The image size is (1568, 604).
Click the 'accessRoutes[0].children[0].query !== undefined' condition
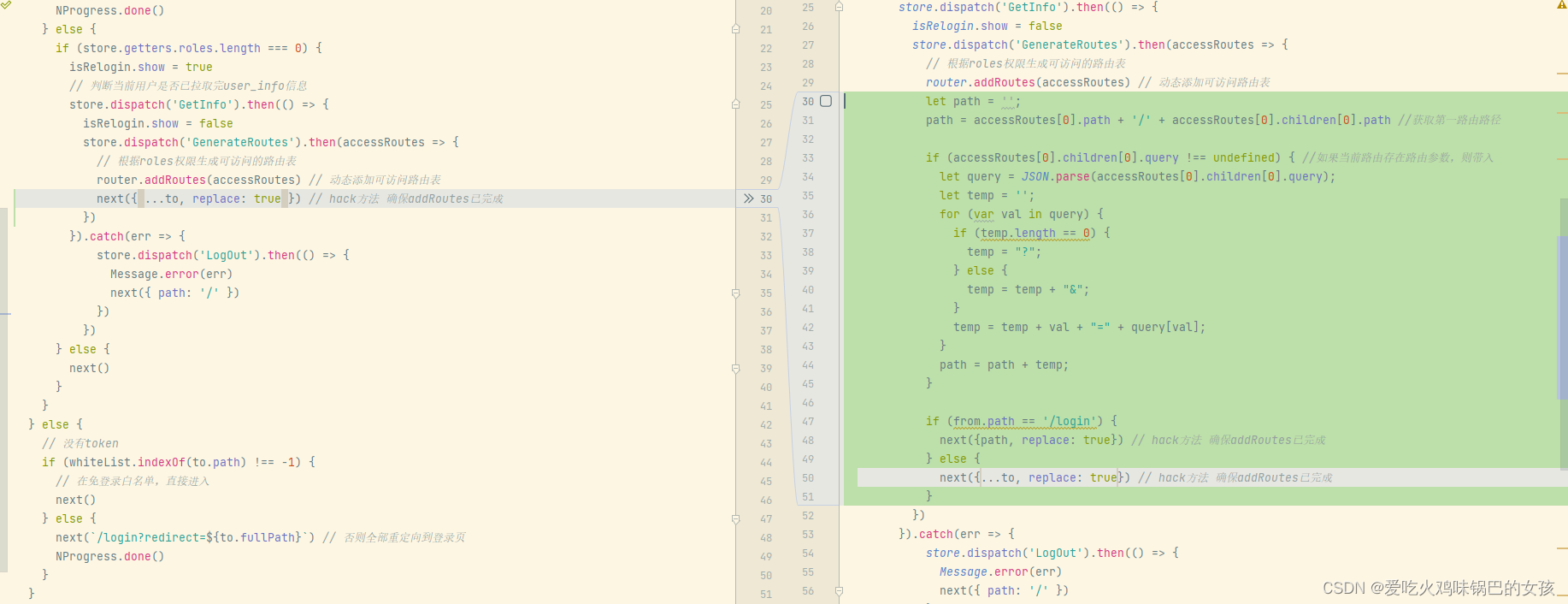pos(1114,157)
